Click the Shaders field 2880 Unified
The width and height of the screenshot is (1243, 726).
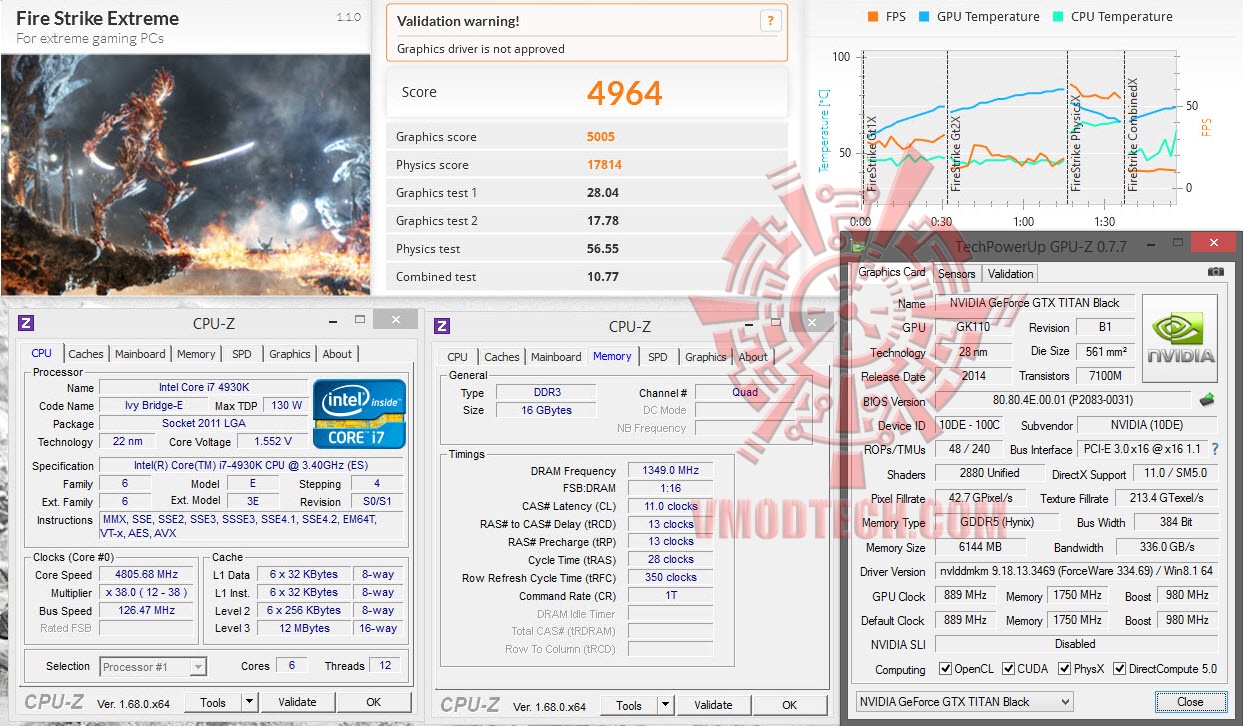[x=989, y=473]
